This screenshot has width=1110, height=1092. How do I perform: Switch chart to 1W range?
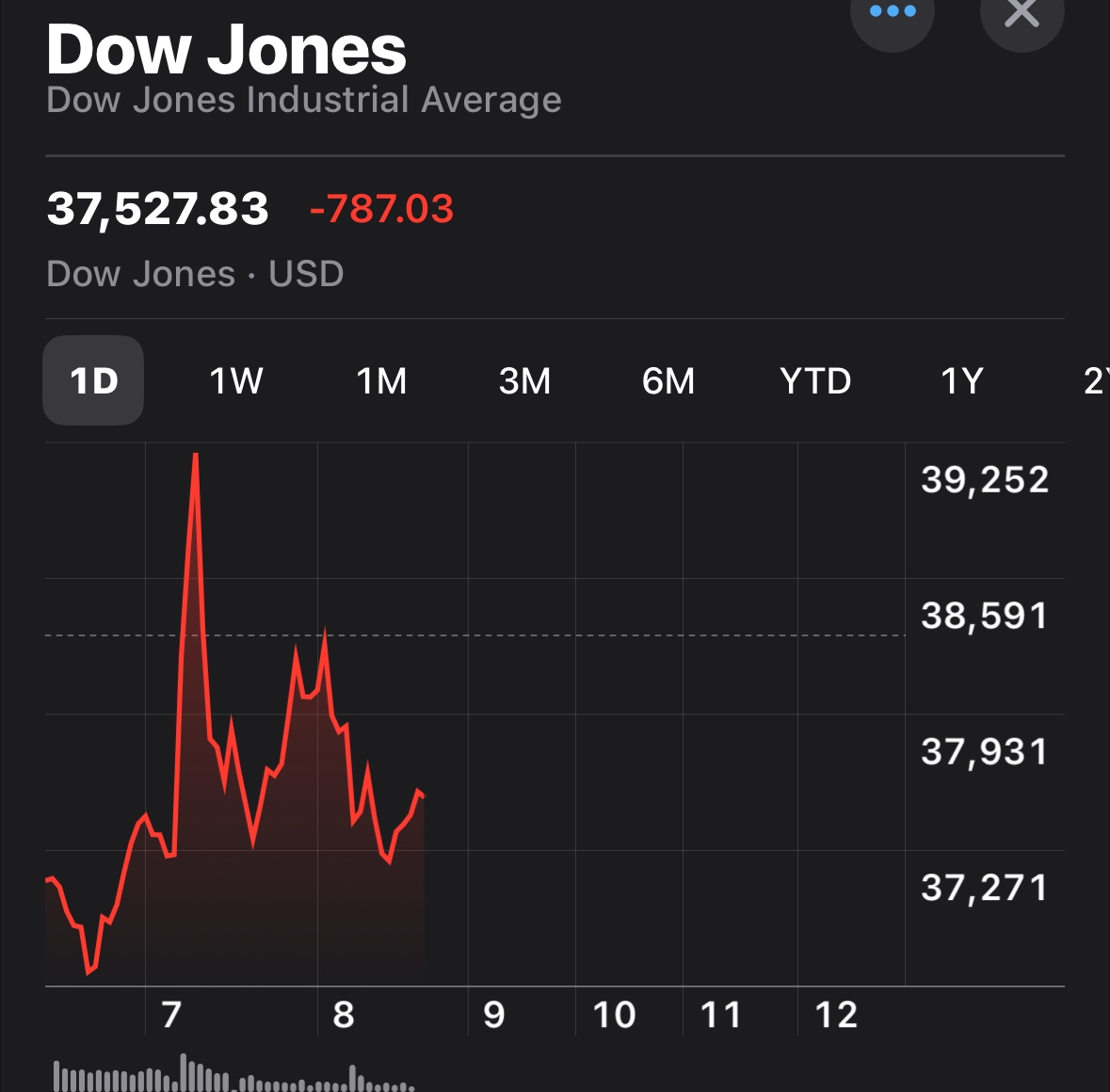[236, 380]
